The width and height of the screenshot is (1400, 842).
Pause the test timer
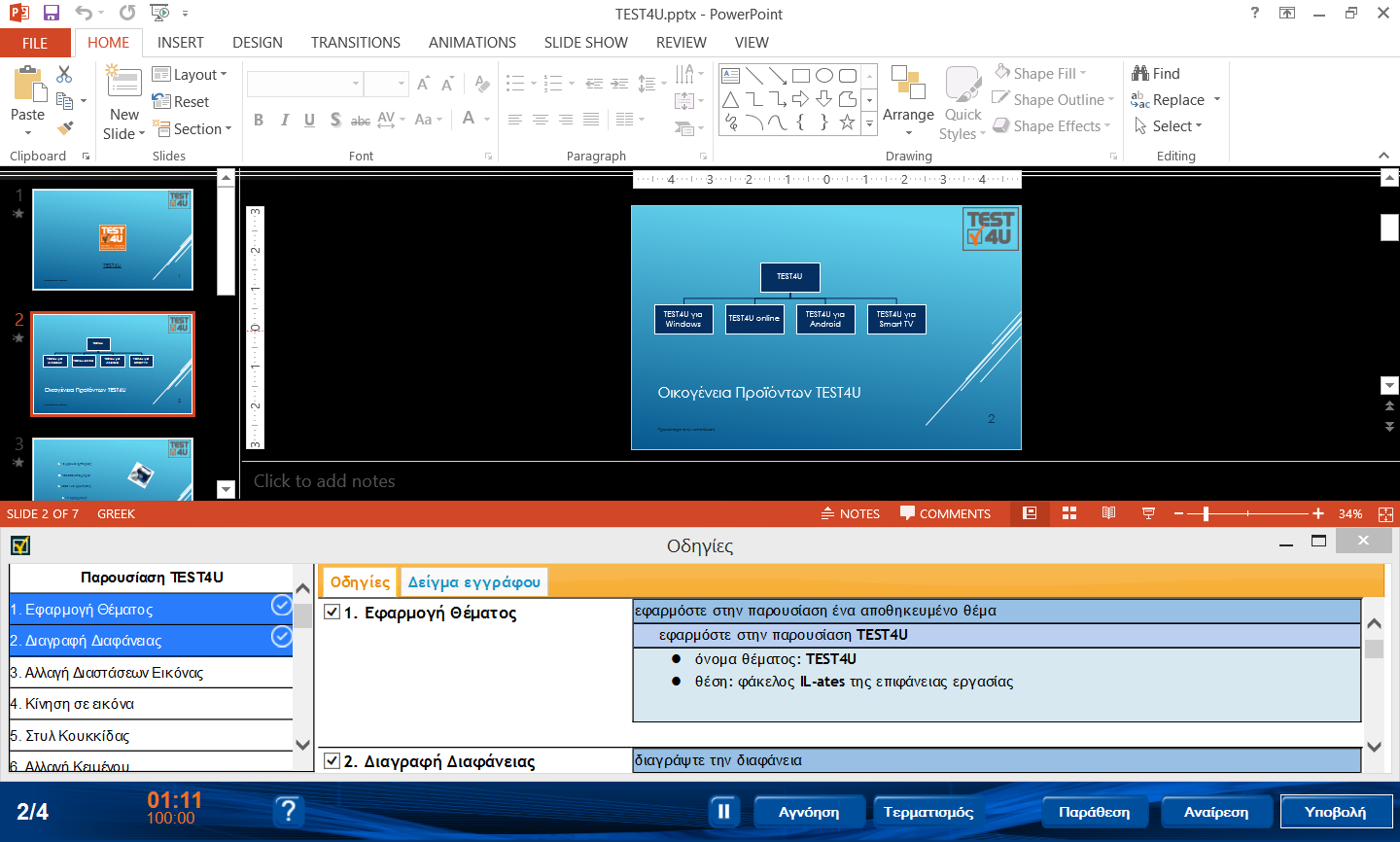724,812
